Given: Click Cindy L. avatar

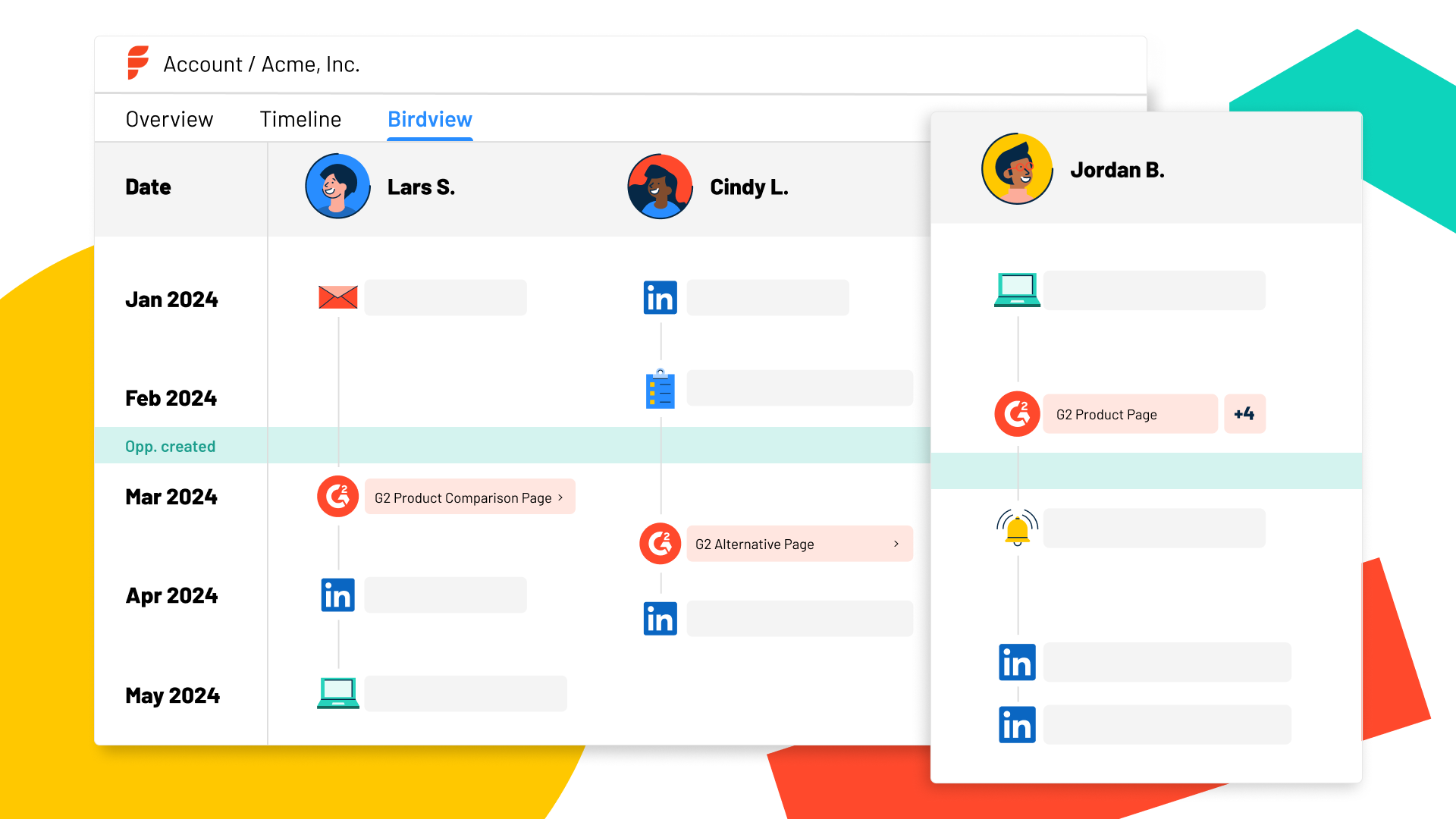Looking at the screenshot, I should (x=661, y=187).
